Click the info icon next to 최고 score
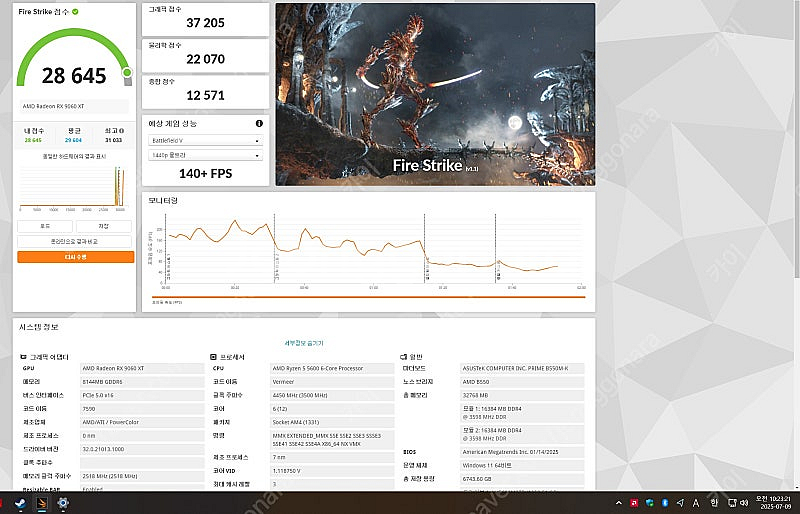The height and width of the screenshot is (514, 800). pos(123,130)
